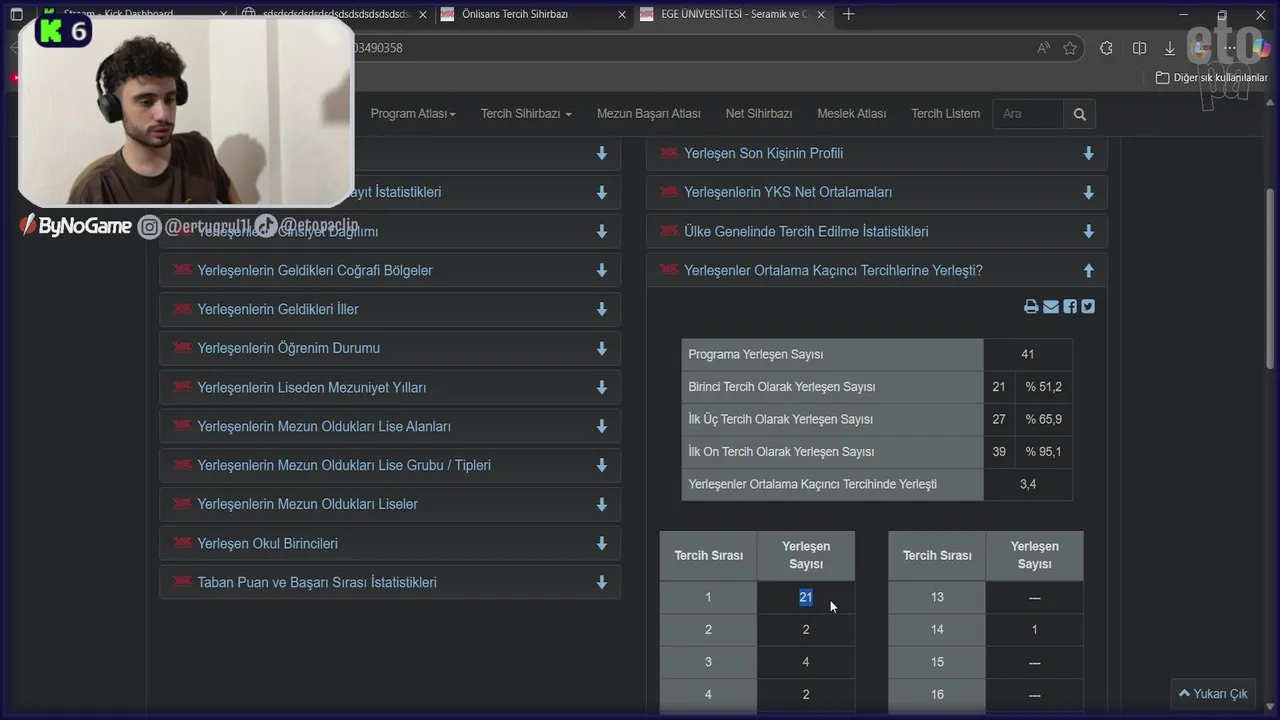Open Net Sihirbazı from navigation

click(x=759, y=114)
